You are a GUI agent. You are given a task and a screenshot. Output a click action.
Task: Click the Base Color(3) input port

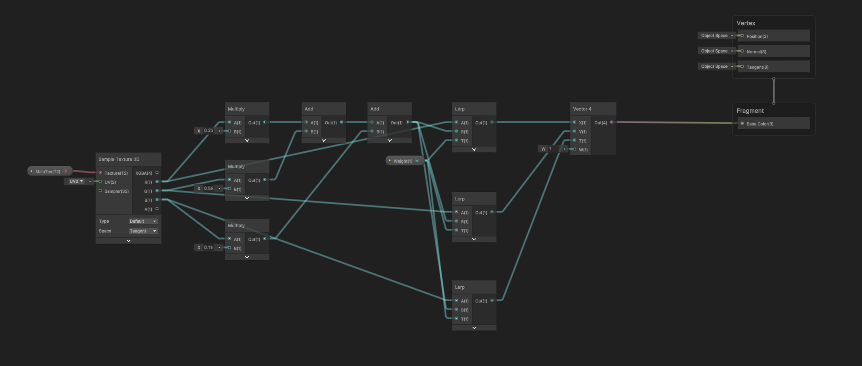pos(742,124)
